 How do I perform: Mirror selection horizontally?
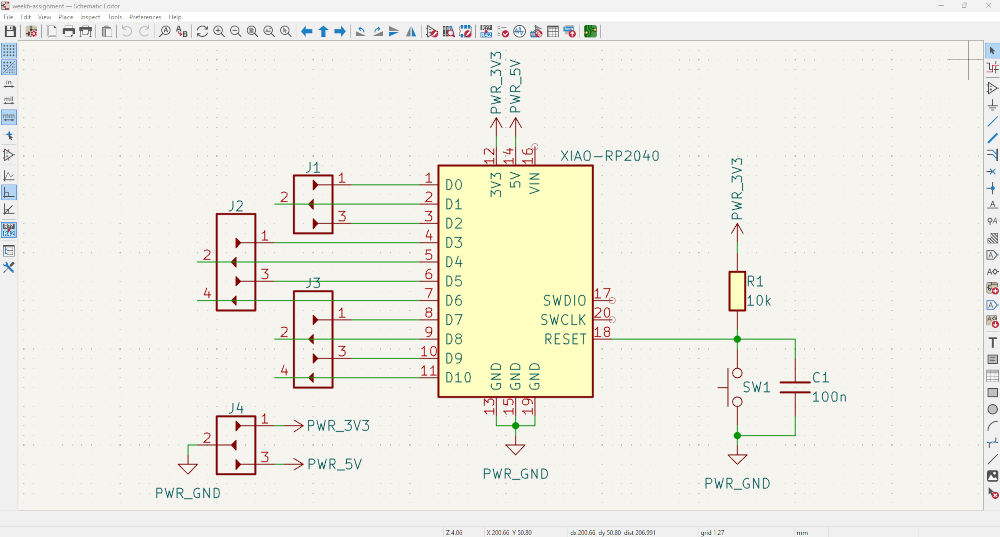(411, 31)
